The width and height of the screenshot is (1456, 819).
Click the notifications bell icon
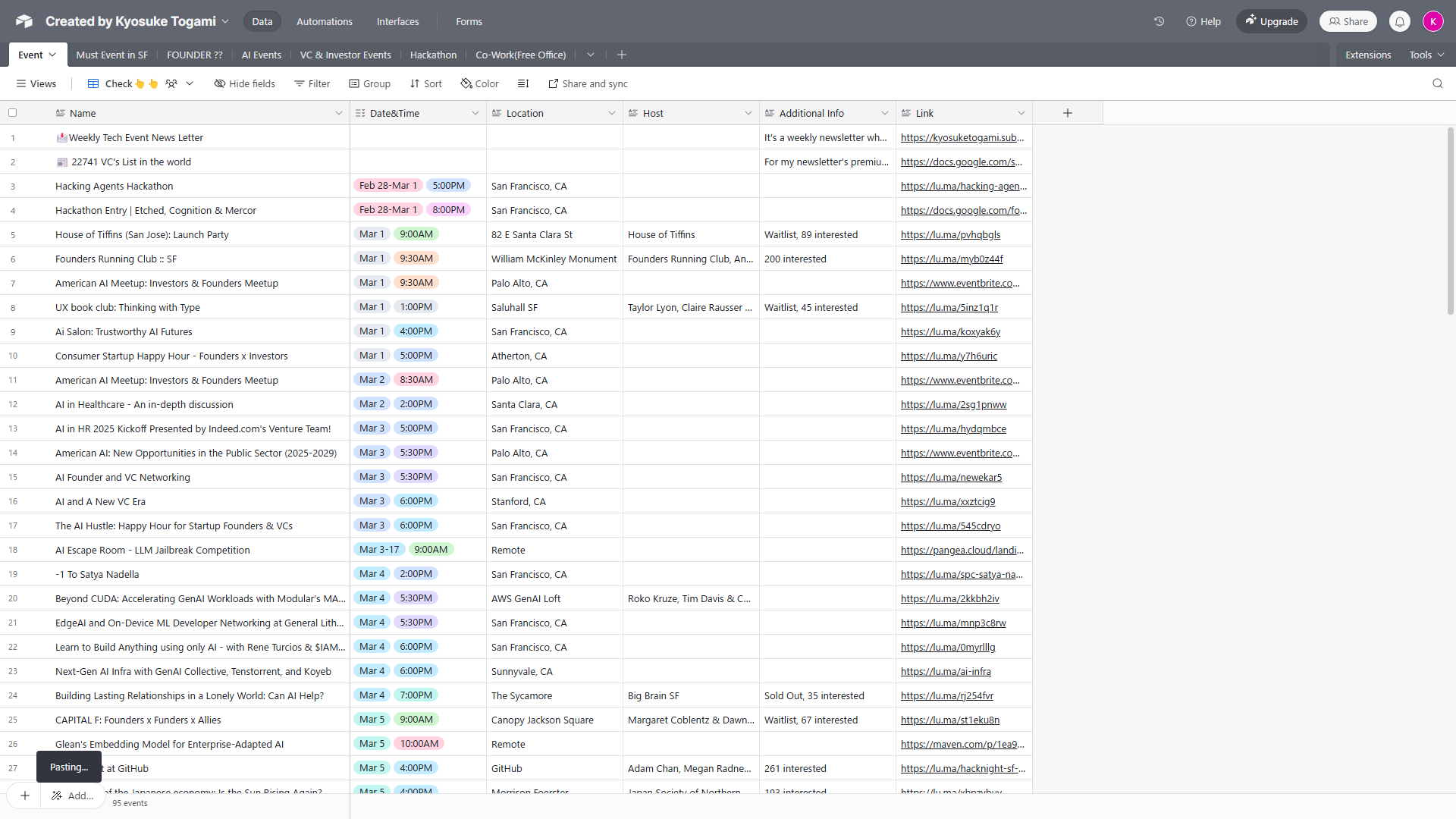[1400, 21]
